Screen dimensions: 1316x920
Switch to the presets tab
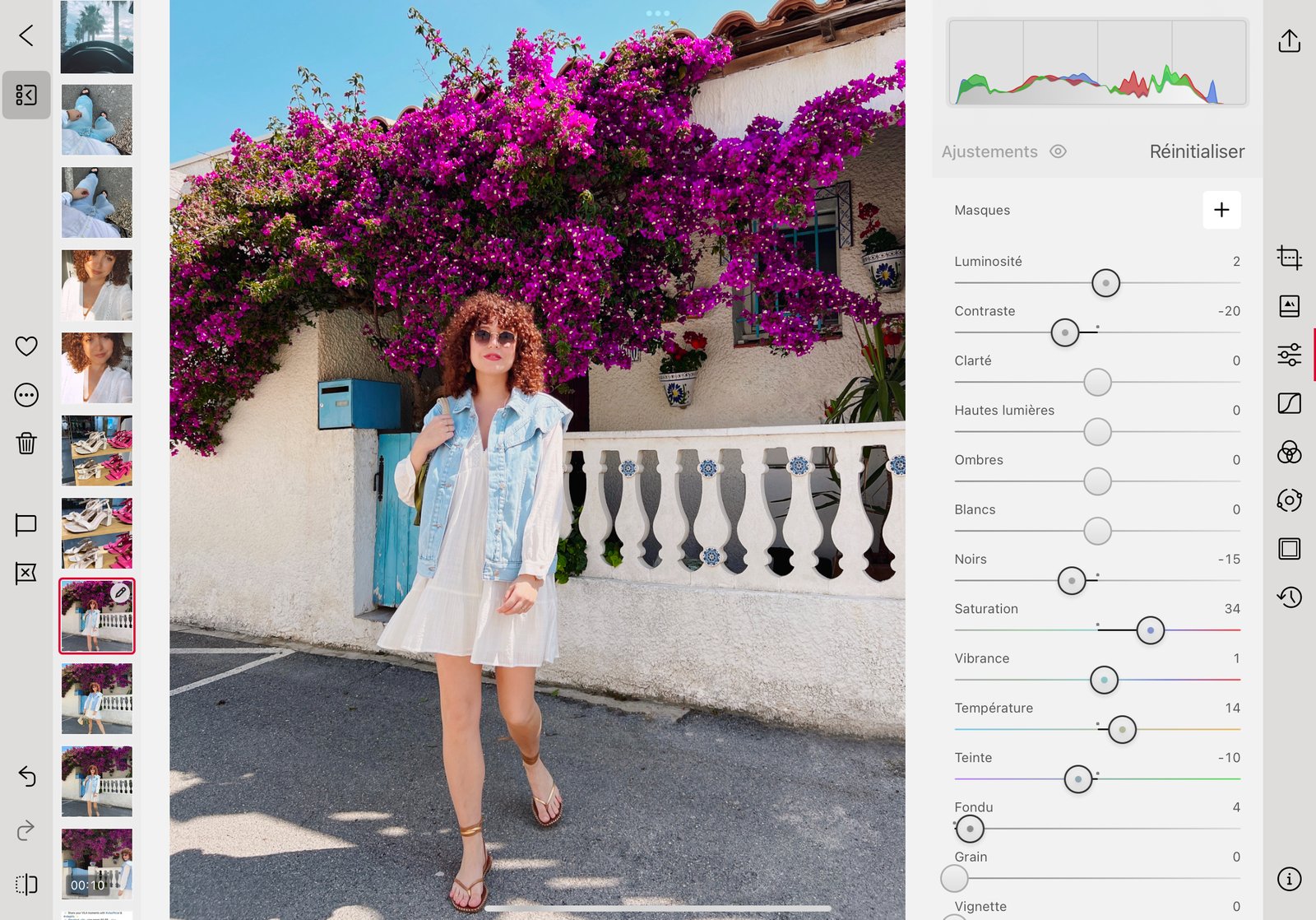click(1289, 306)
